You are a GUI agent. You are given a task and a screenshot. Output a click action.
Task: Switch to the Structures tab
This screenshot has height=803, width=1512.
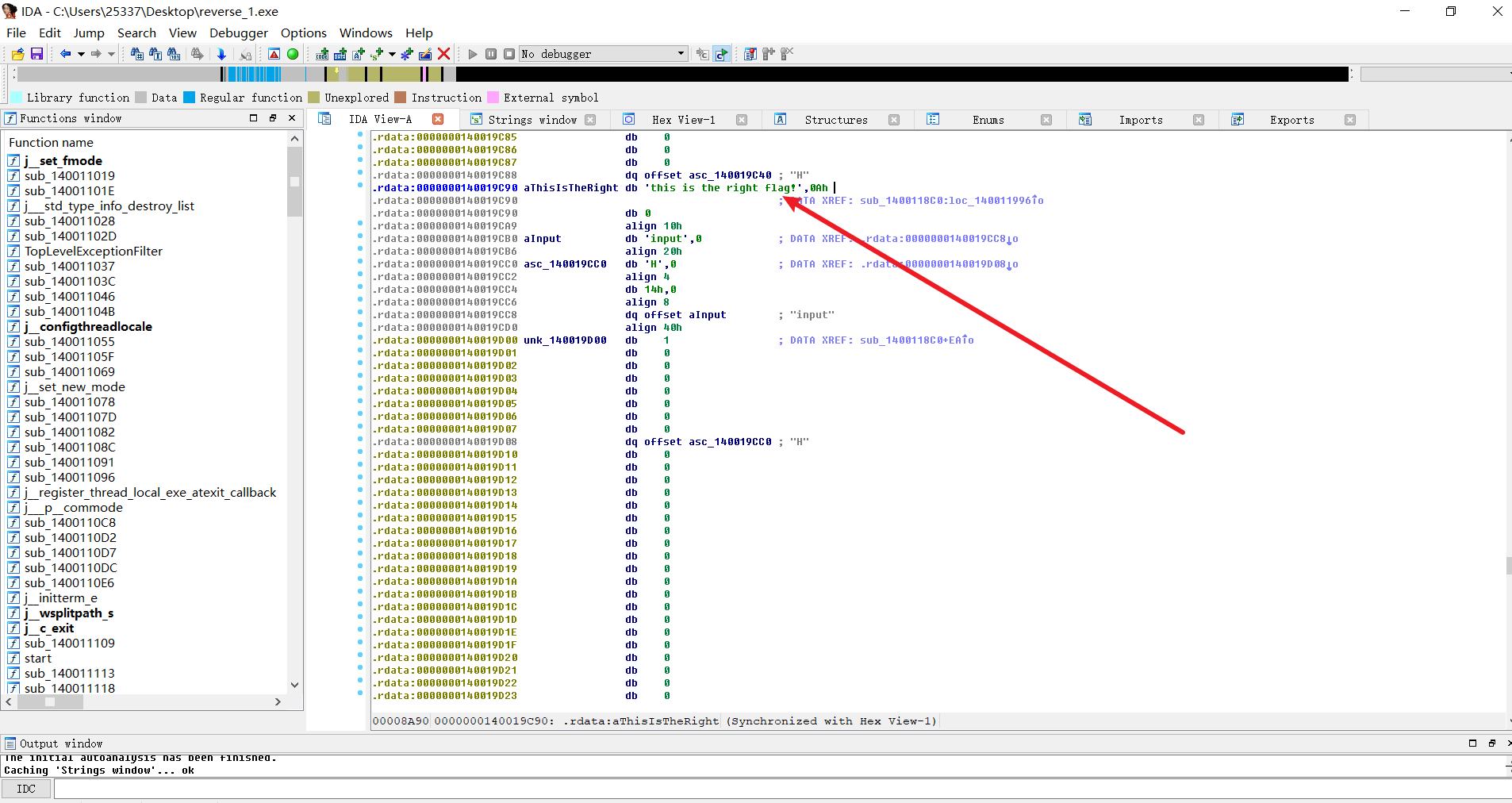[836, 120]
